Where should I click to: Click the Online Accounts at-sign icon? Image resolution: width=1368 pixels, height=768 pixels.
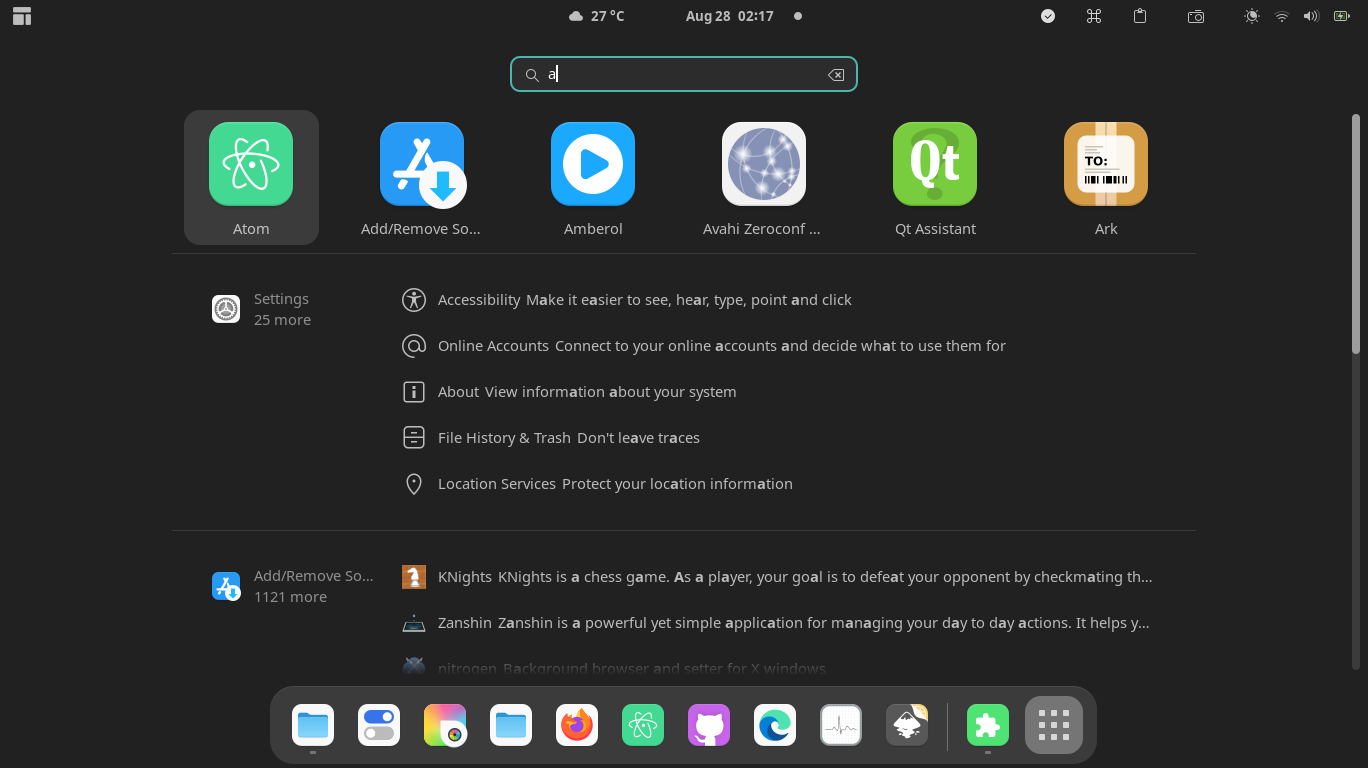pos(414,346)
